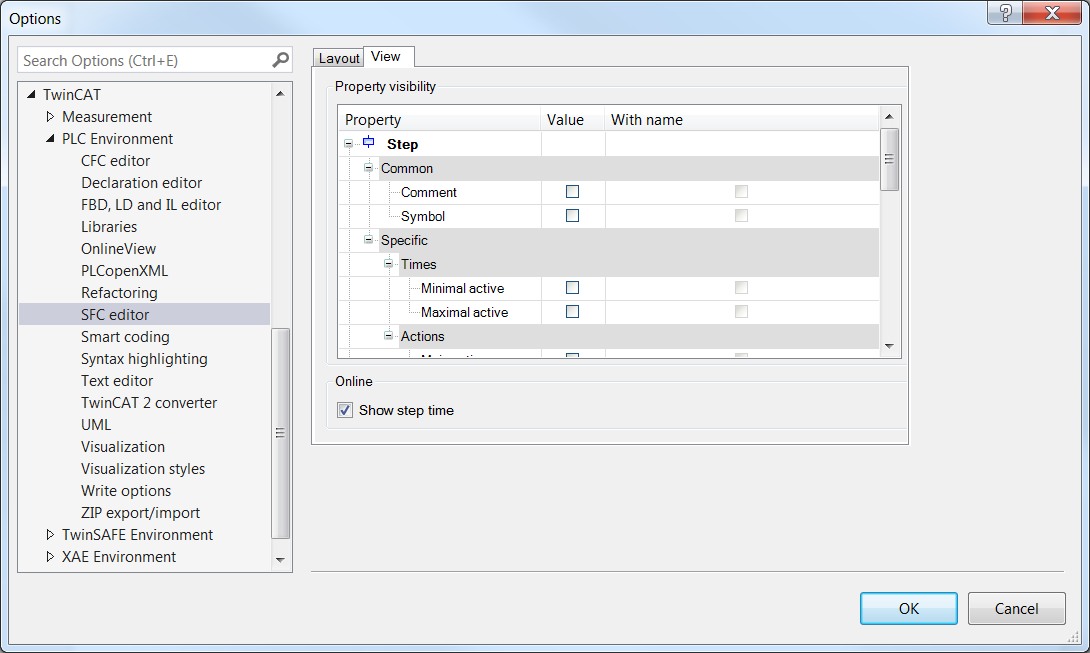Select the Minimal active property row

click(x=462, y=288)
